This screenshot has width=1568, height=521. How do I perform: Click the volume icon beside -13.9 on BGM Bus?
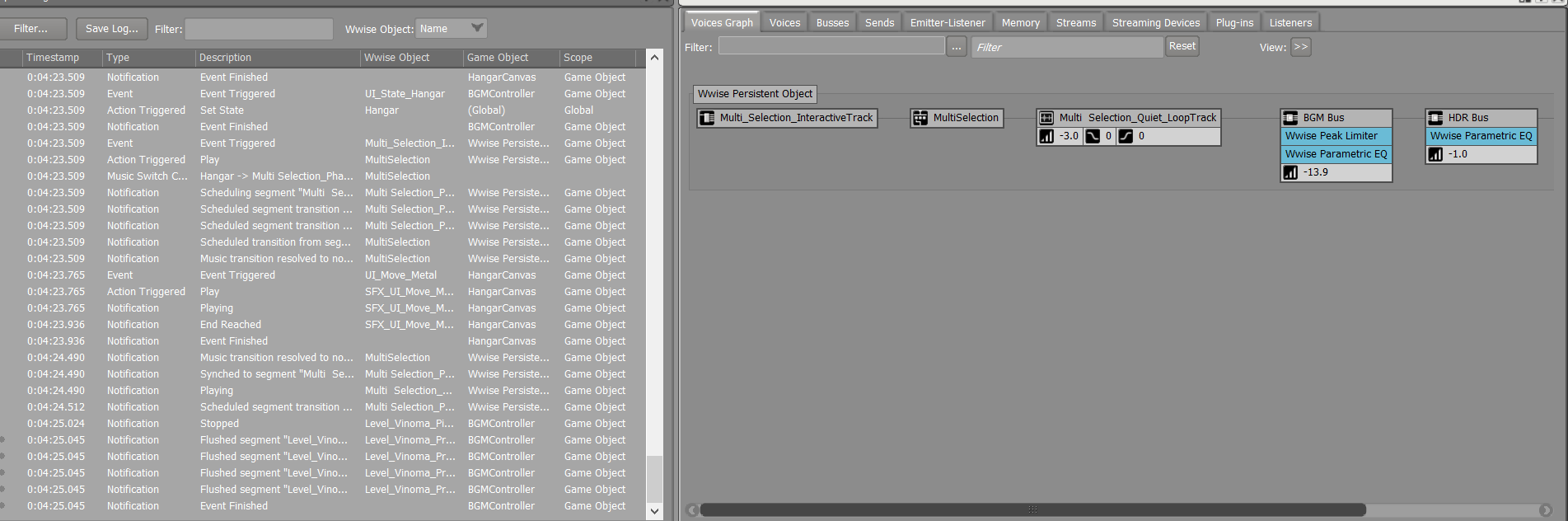[1290, 172]
